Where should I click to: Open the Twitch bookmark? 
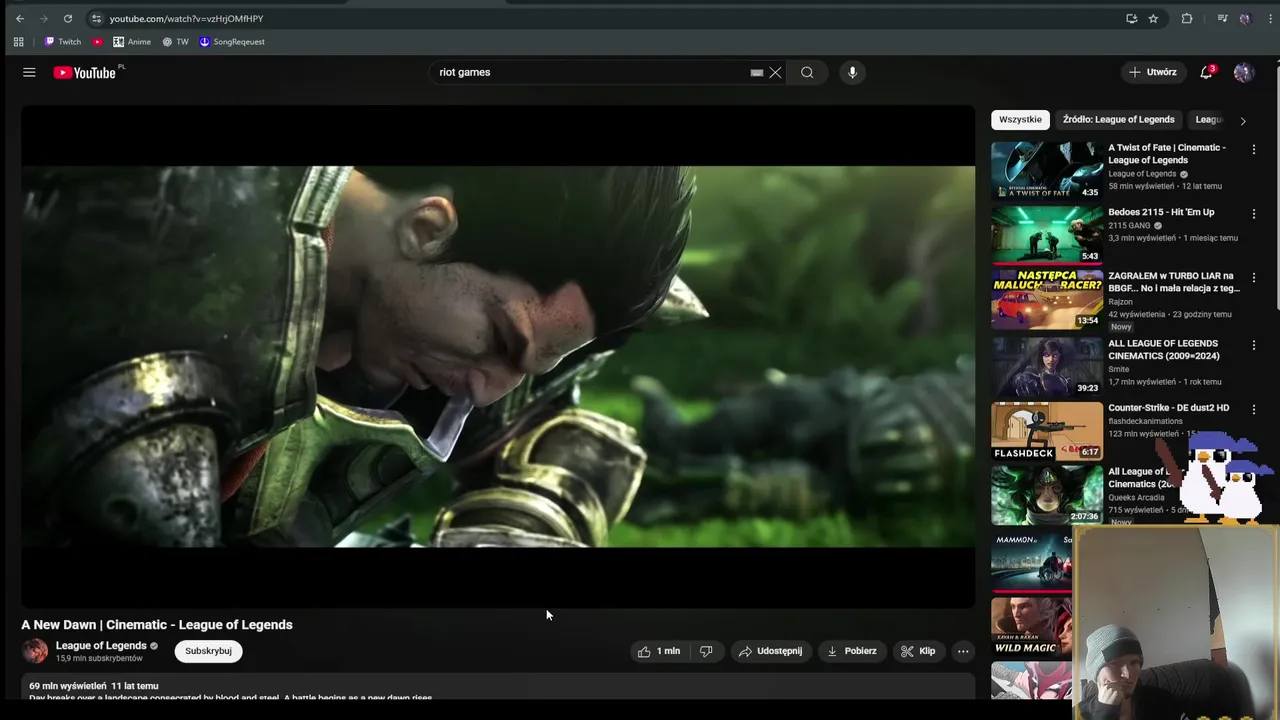tap(63, 42)
